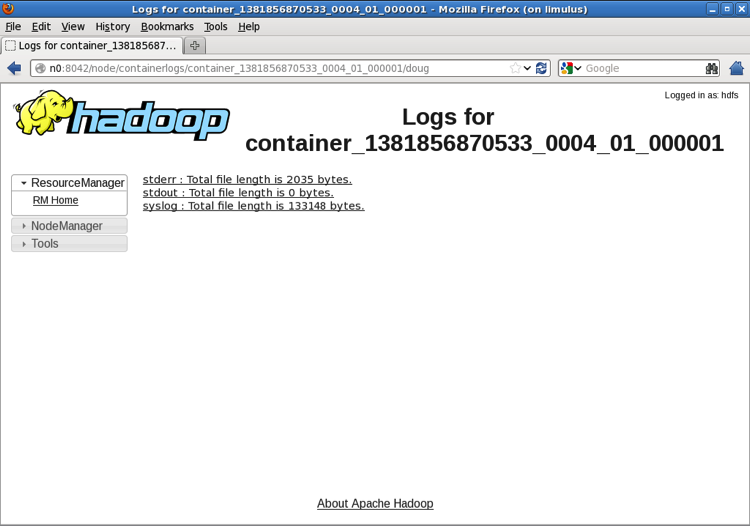Viewport: 750px width, 526px height.
Task: Collapse the ResourceManager section
Action: pyautogui.click(x=69, y=183)
